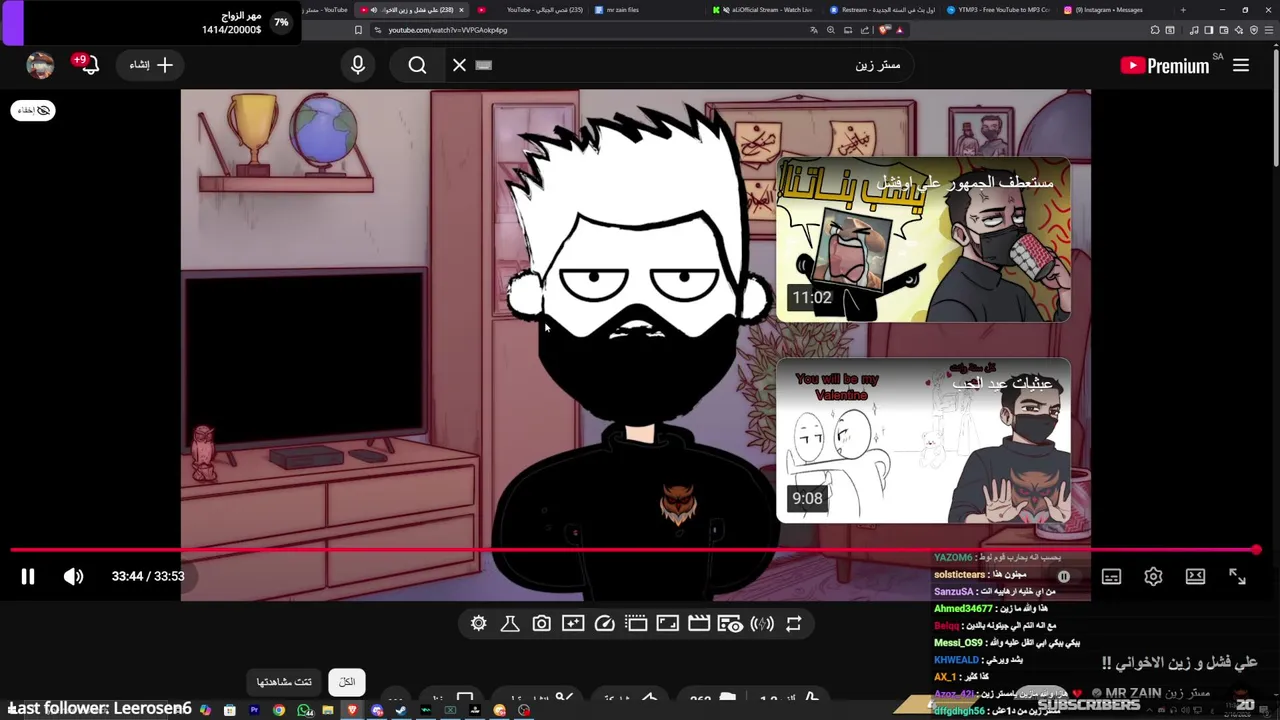
Task: Toggle loop video repeat icon
Action: pyautogui.click(x=794, y=623)
